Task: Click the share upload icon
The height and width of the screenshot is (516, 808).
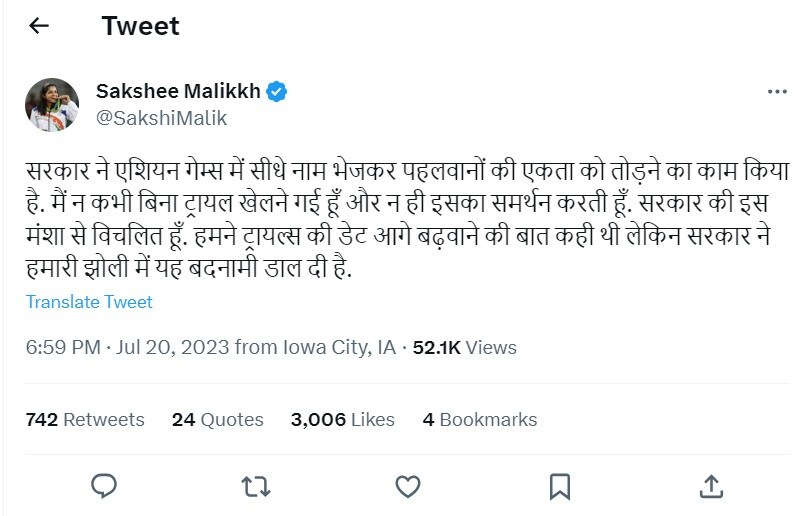Action: pyautogui.click(x=711, y=486)
